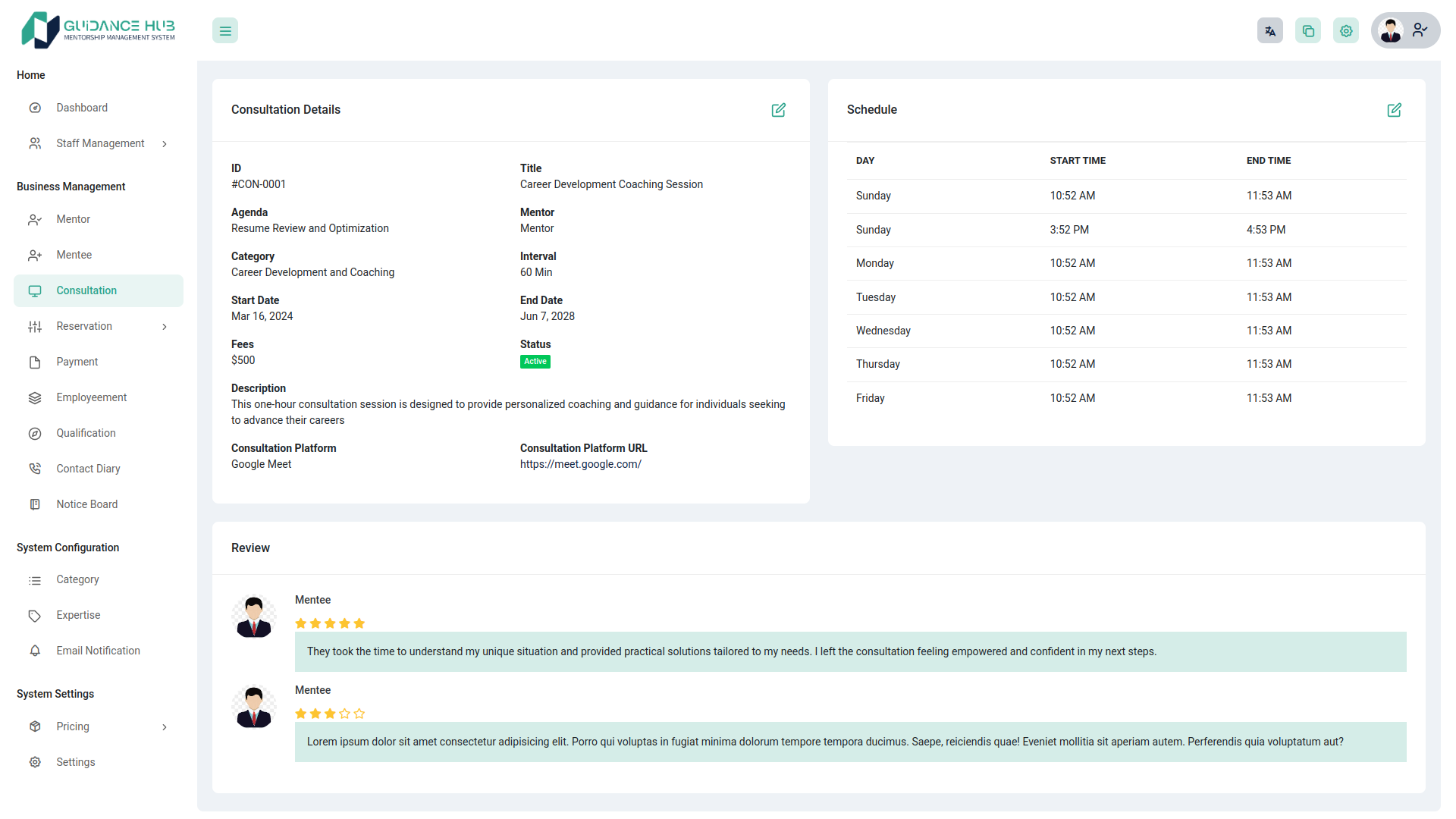Click the copy/clipboard icon in the top bar
This screenshot has width=1456, height=819.
click(x=1307, y=30)
